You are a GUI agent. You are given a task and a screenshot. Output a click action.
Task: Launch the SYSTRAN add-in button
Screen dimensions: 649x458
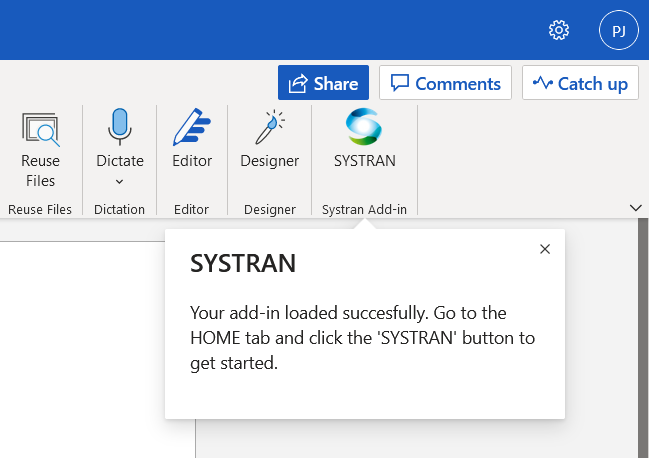point(364,139)
